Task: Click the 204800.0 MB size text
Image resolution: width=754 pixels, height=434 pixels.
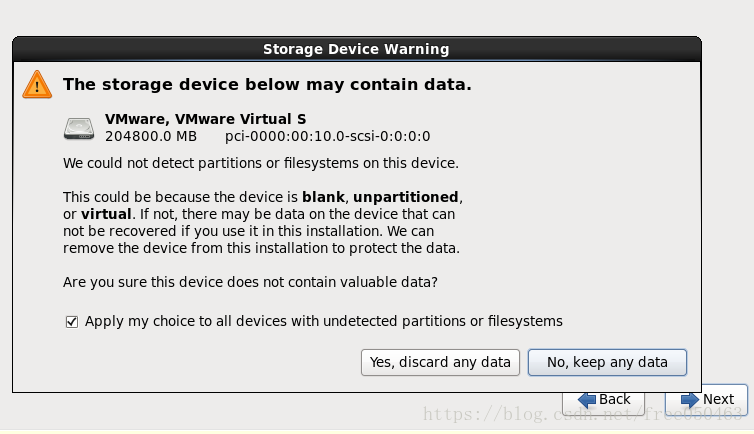Action: coord(151,136)
